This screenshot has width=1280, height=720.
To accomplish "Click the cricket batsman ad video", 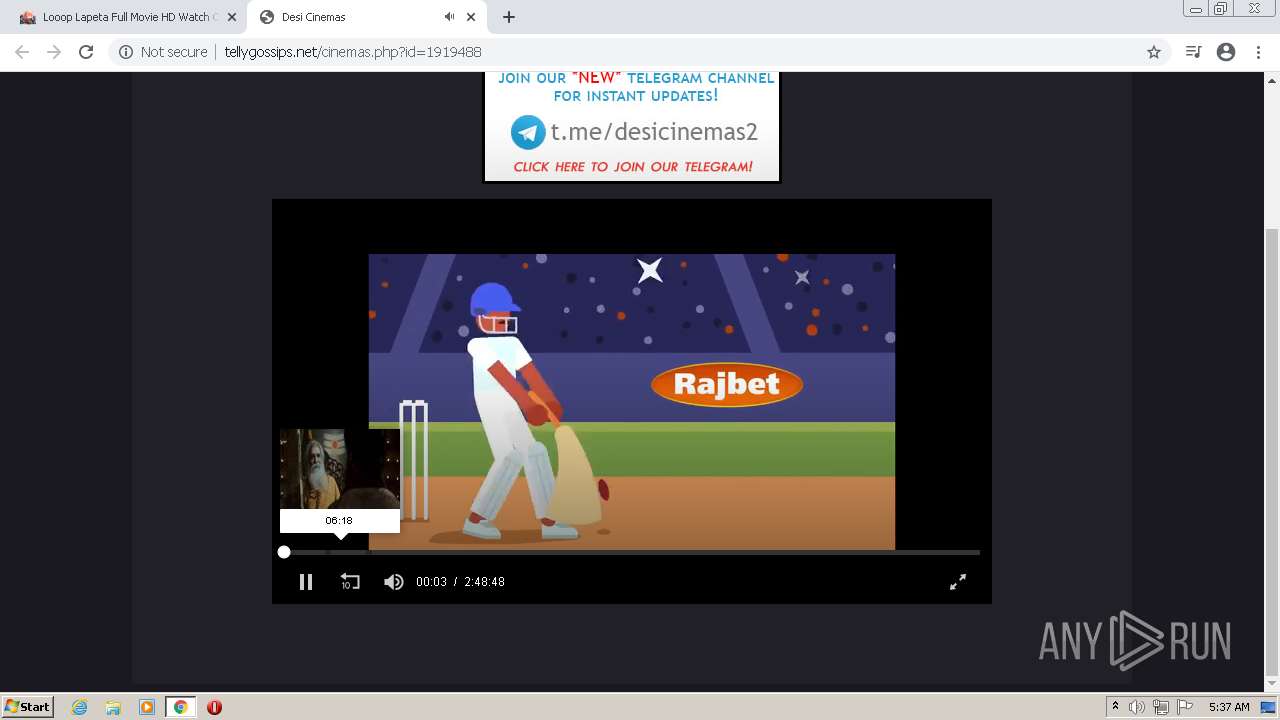I will click(632, 401).
